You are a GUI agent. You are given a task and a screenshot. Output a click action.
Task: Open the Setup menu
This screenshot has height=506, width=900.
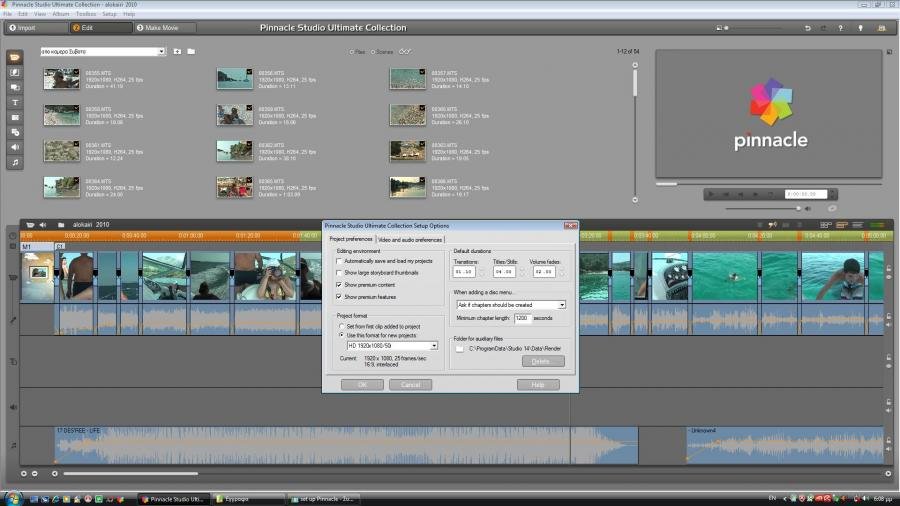pos(109,14)
